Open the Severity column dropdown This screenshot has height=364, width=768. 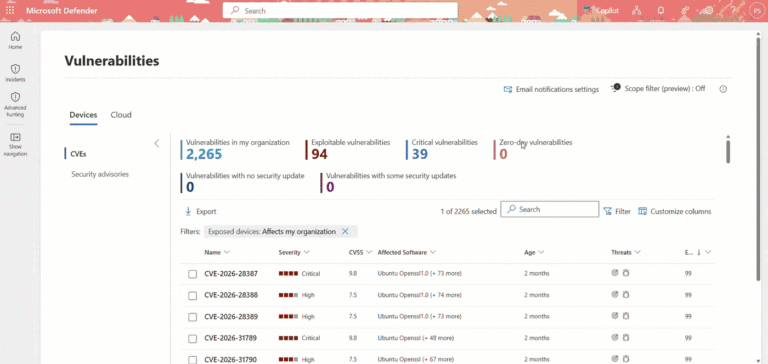(307, 252)
